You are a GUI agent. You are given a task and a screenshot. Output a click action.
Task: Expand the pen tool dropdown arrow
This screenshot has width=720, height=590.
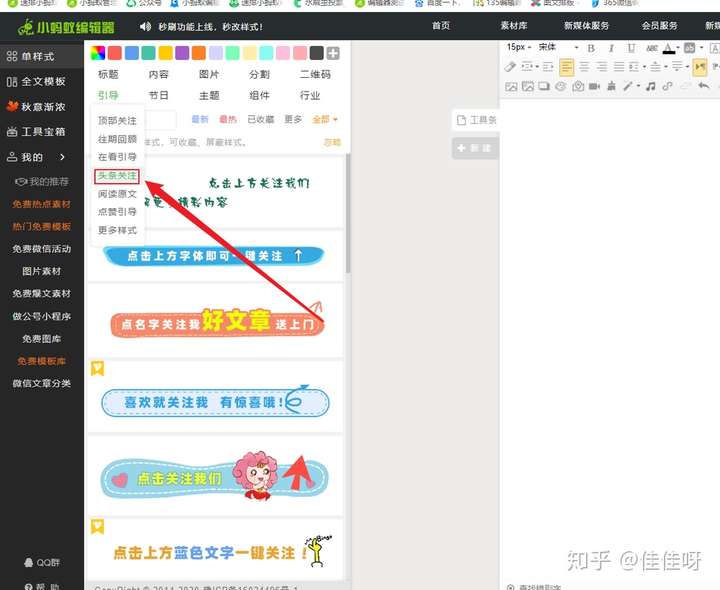click(638, 86)
